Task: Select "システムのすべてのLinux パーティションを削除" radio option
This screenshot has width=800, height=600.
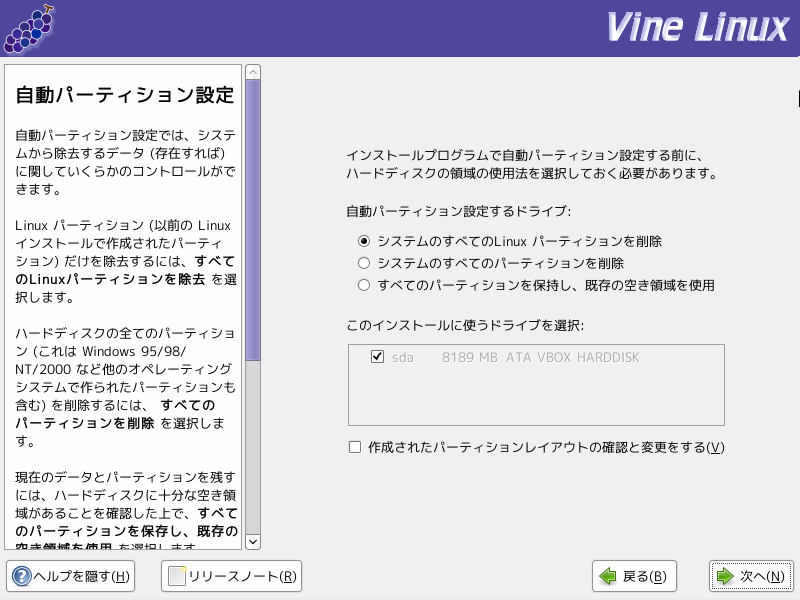Action: (x=364, y=241)
